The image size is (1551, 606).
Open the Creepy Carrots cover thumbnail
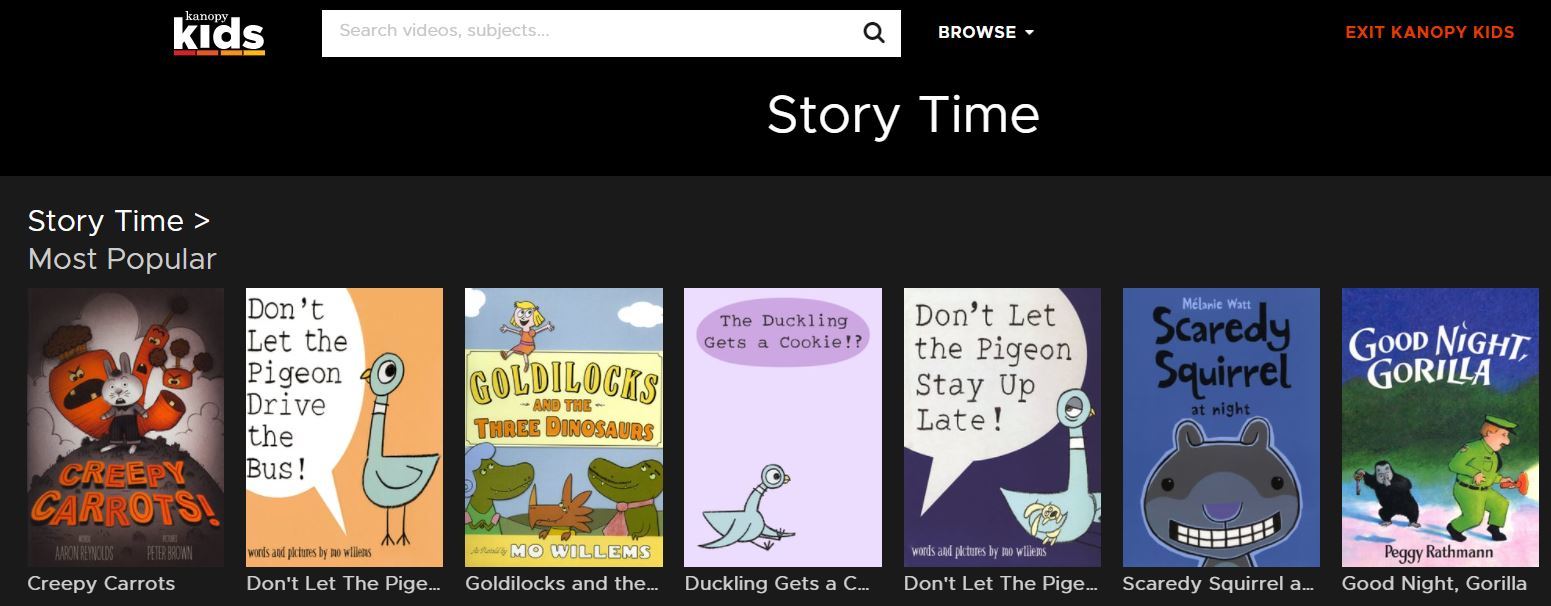pos(126,427)
